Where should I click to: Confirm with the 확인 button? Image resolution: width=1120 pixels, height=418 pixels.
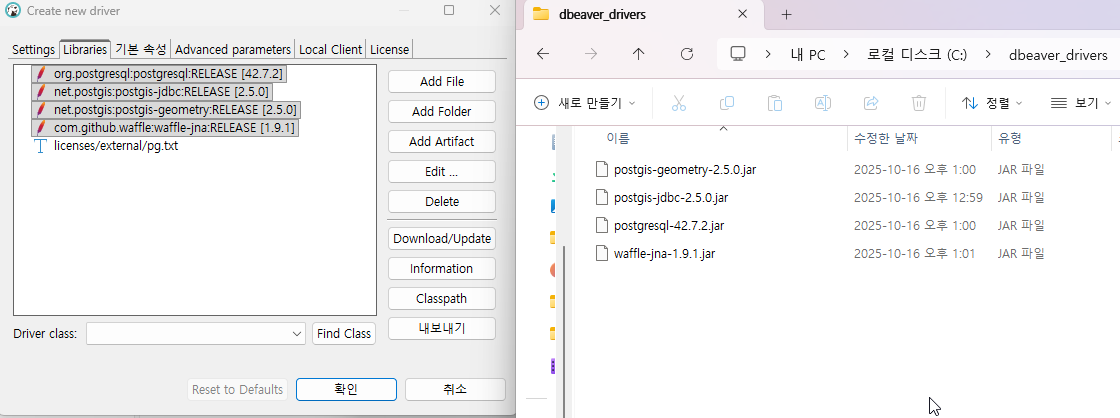point(346,389)
